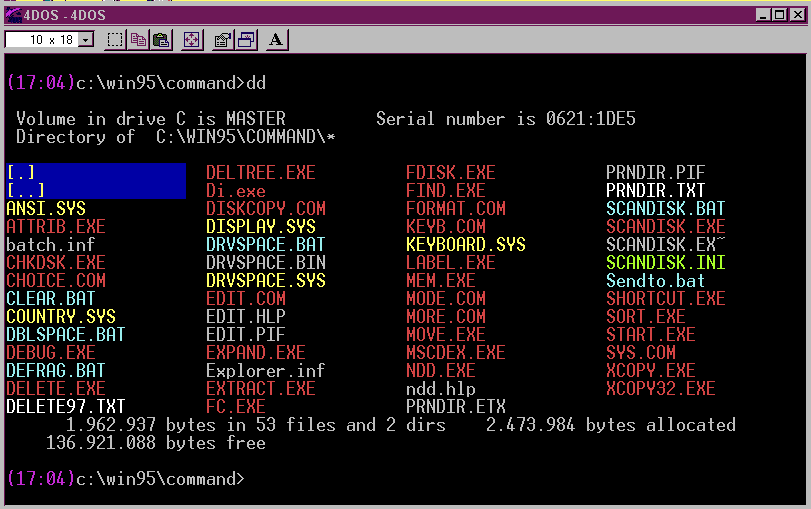Click the Paste clipboard toolbar icon
Image resolution: width=811 pixels, height=509 pixels.
pos(161,40)
